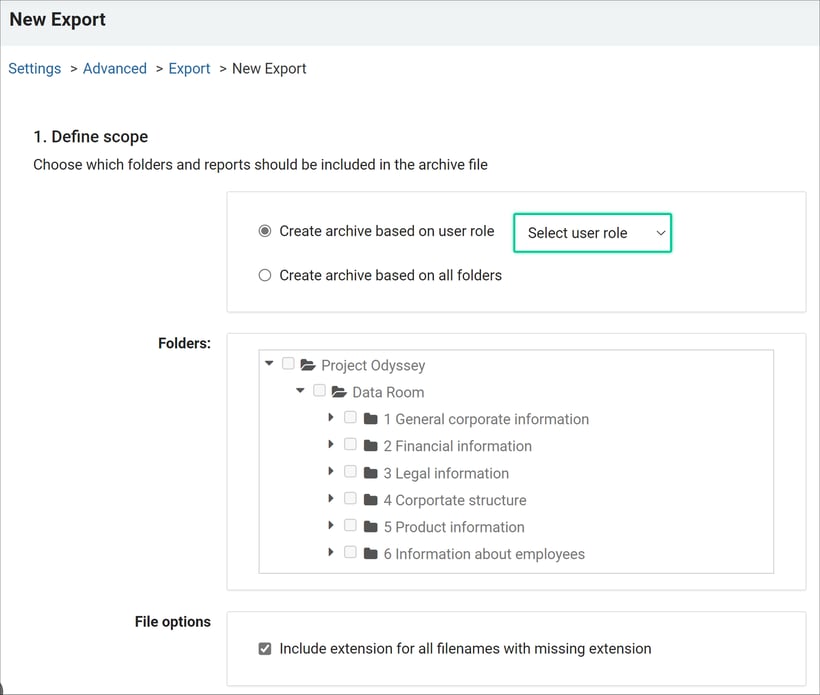This screenshot has width=820, height=695.
Task: Select 'Create archive based on all folders' radio
Action: 265,275
